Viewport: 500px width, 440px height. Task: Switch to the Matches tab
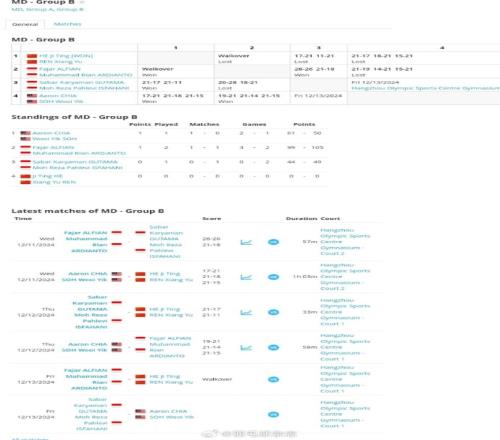67,24
